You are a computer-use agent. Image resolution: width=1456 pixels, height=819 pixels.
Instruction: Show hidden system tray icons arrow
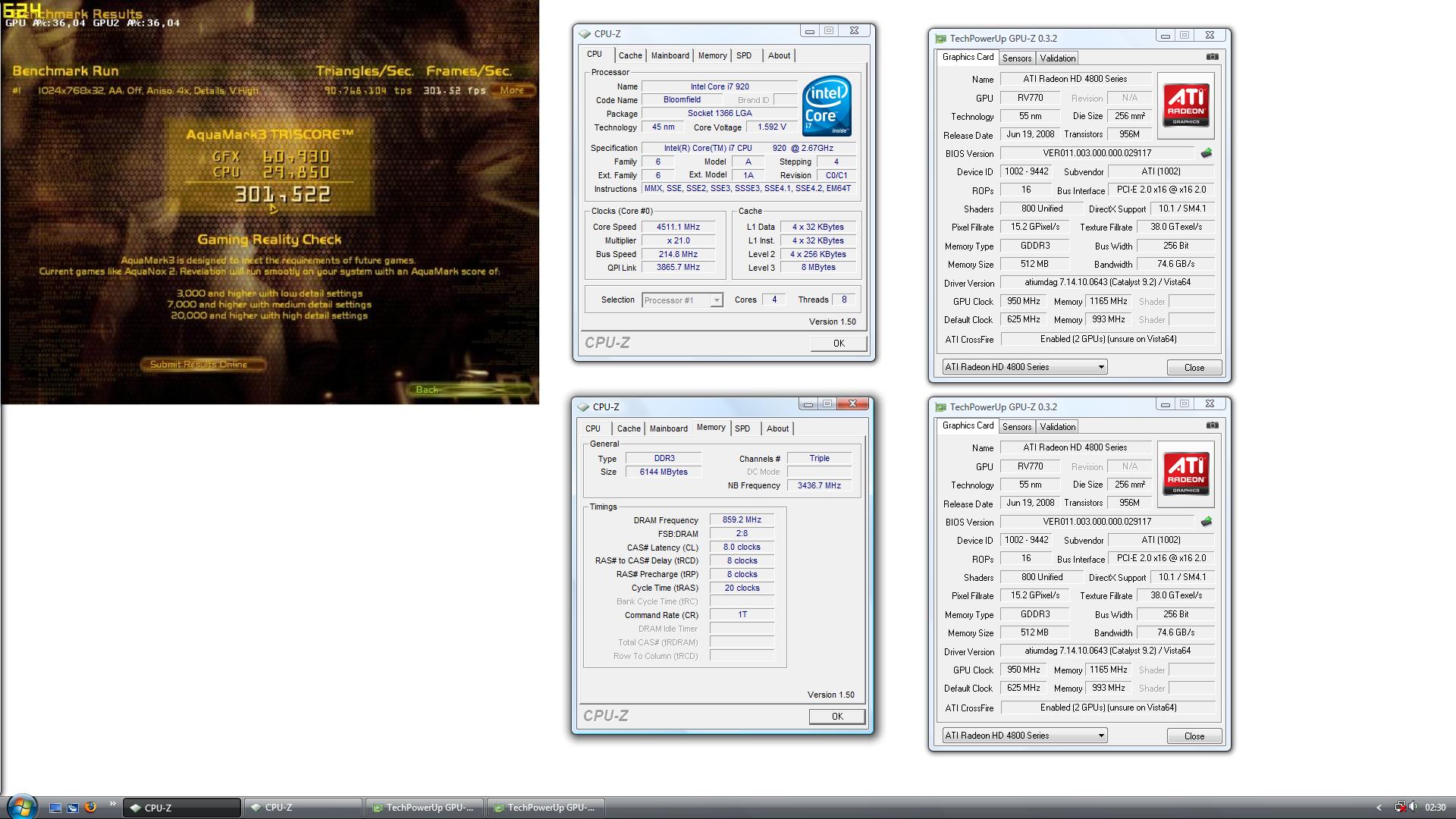(x=1379, y=808)
